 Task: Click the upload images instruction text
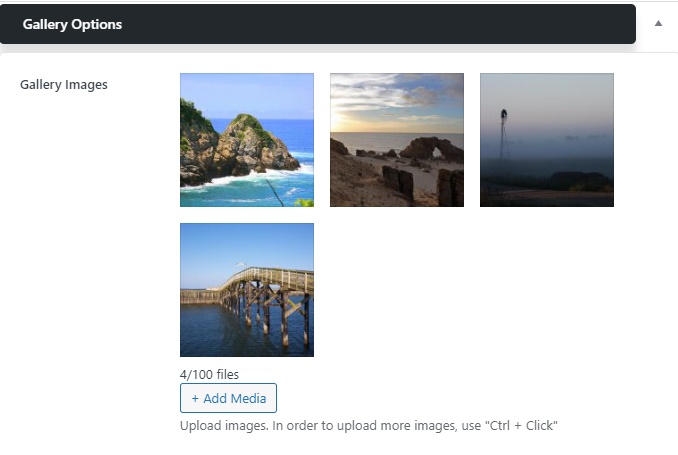pyautogui.click(x=369, y=426)
